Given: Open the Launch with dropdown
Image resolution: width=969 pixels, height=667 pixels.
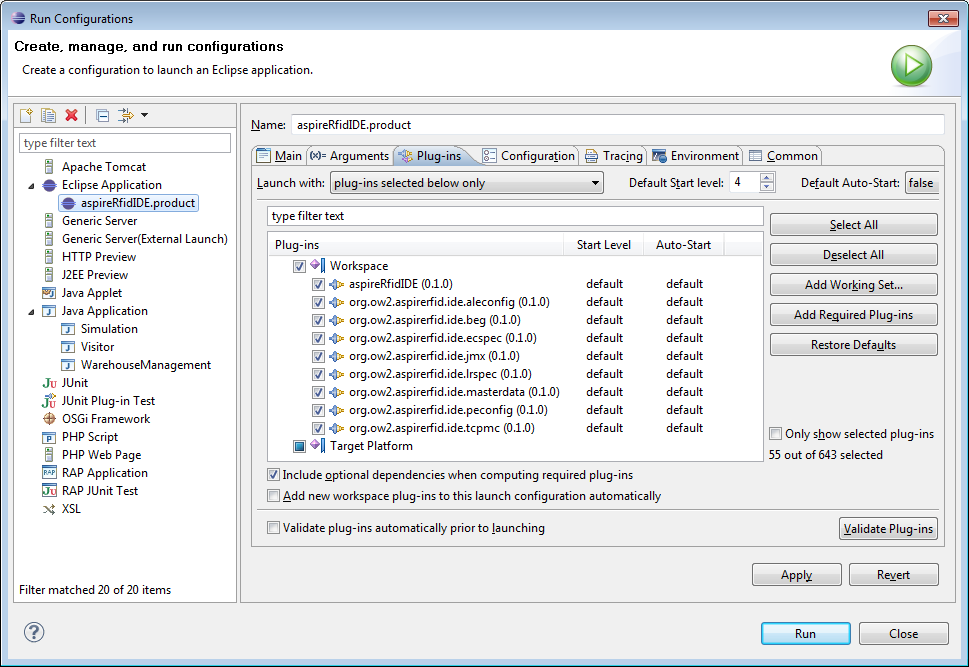Looking at the screenshot, I should [467, 183].
